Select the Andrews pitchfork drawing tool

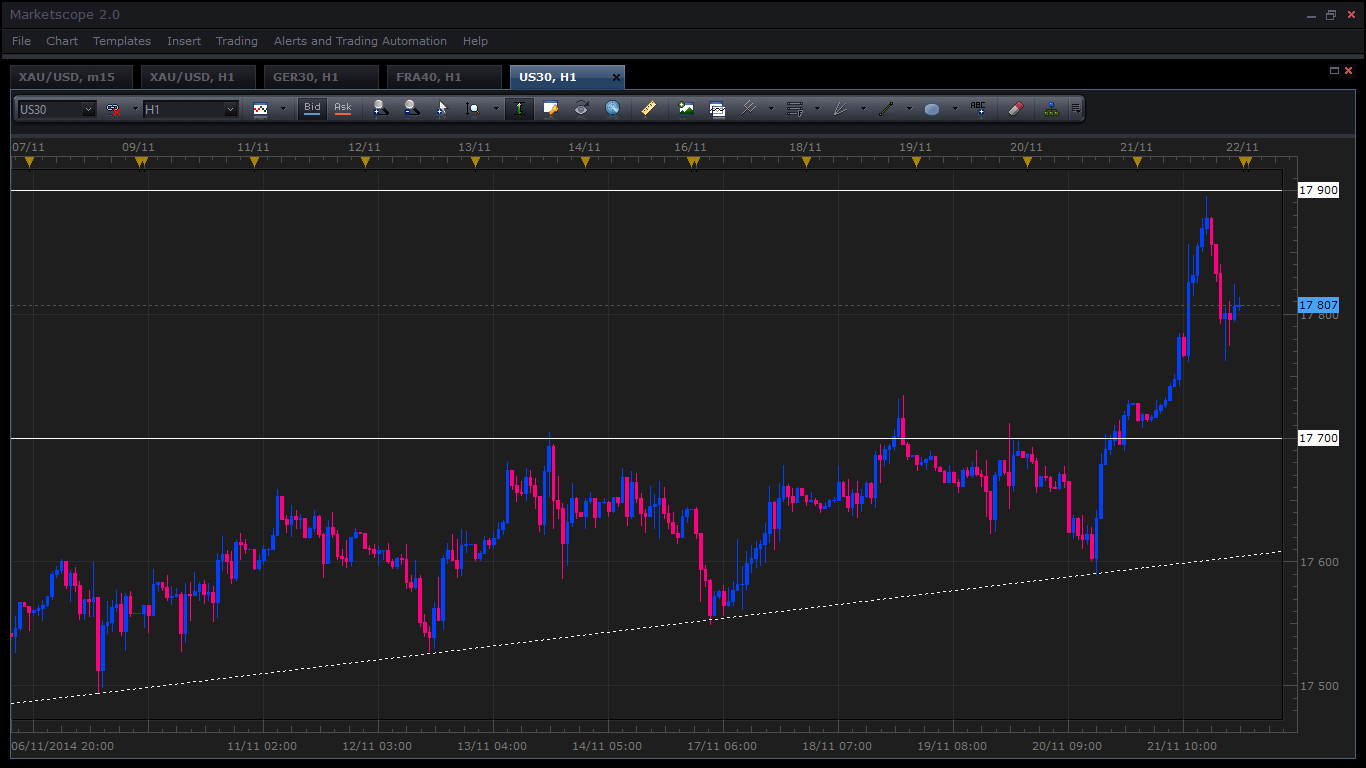pyautogui.click(x=749, y=109)
